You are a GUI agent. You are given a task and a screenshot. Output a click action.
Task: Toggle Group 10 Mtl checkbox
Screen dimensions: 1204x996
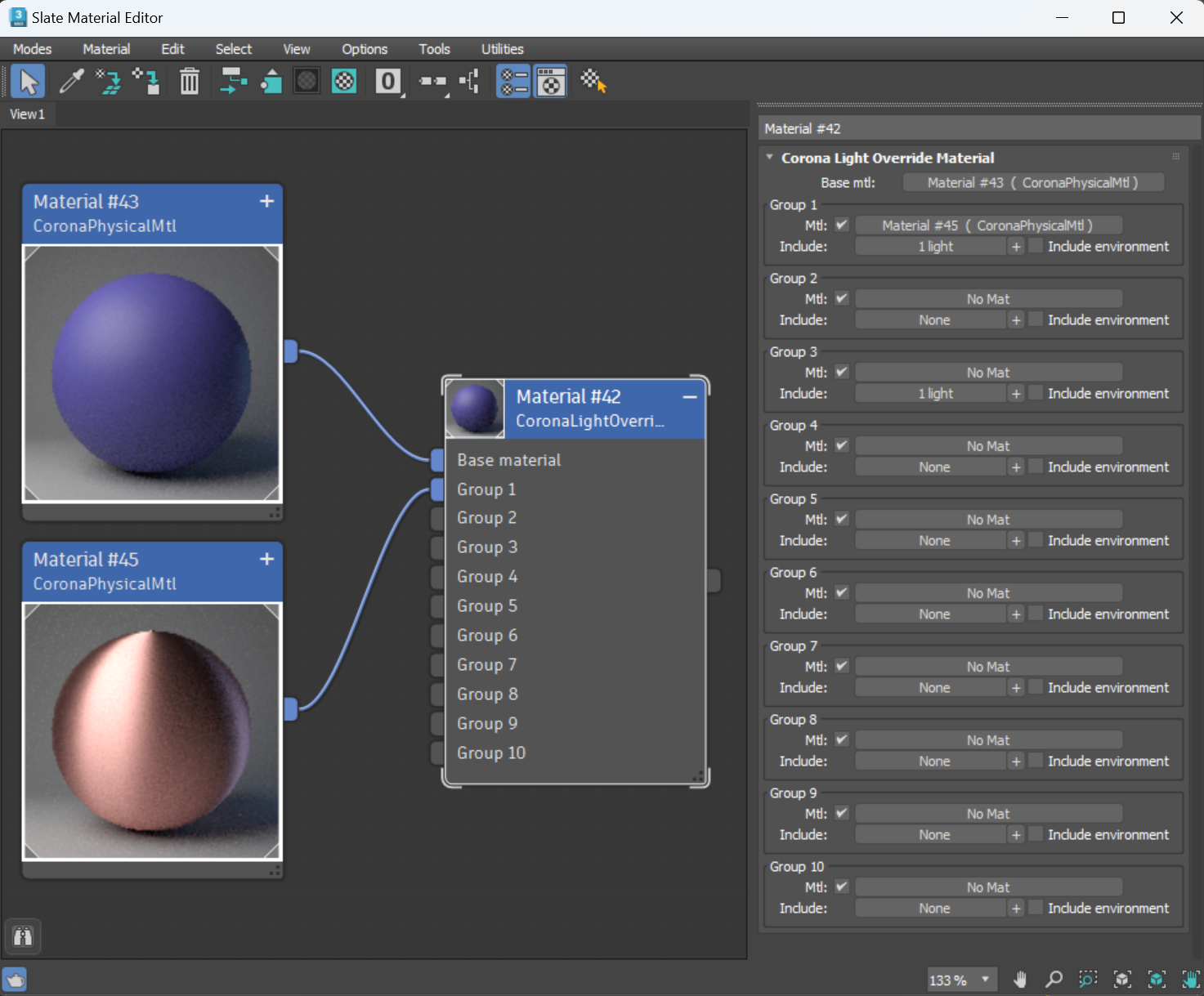click(842, 887)
